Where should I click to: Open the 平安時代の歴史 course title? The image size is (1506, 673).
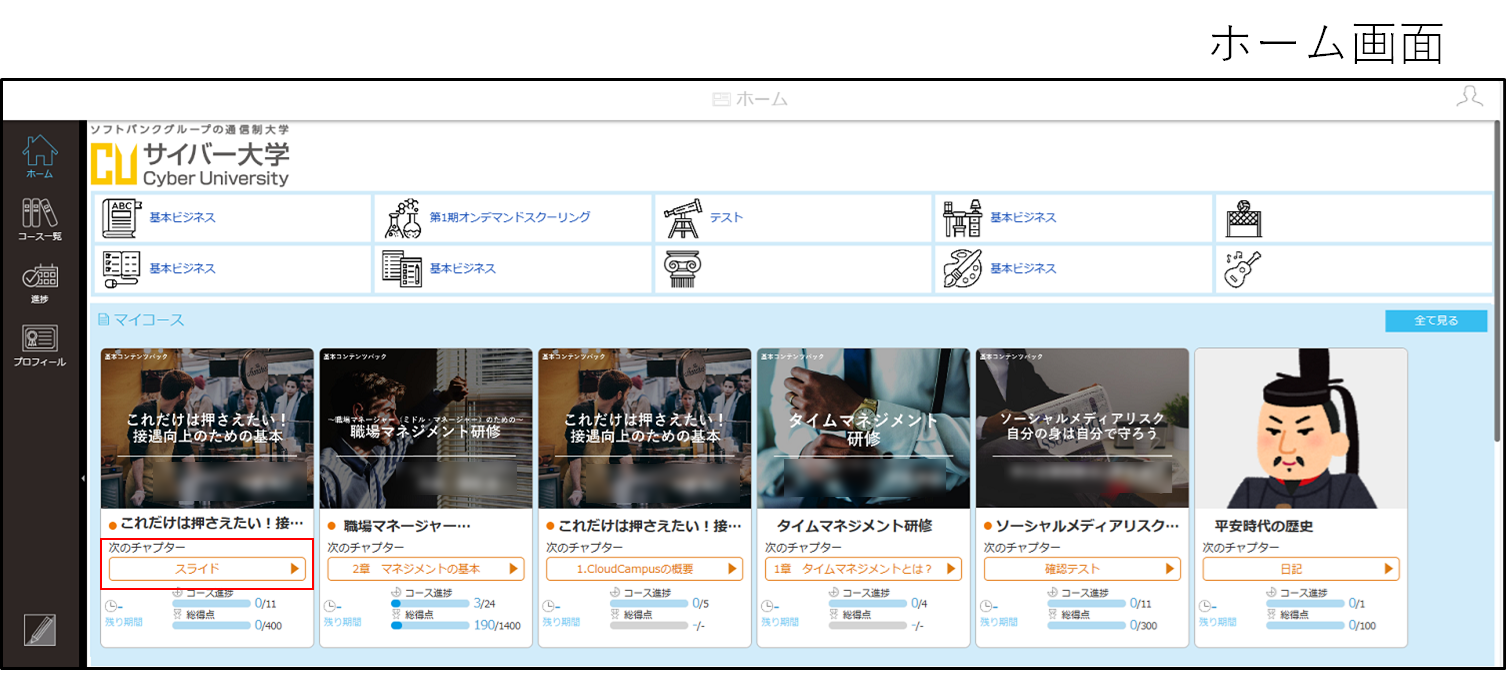pyautogui.click(x=1263, y=525)
